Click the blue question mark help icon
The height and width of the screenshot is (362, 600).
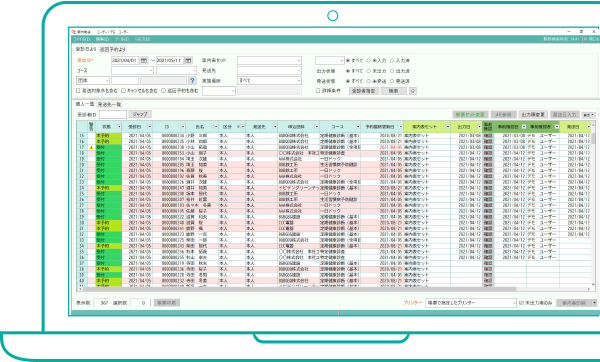(x=192, y=81)
